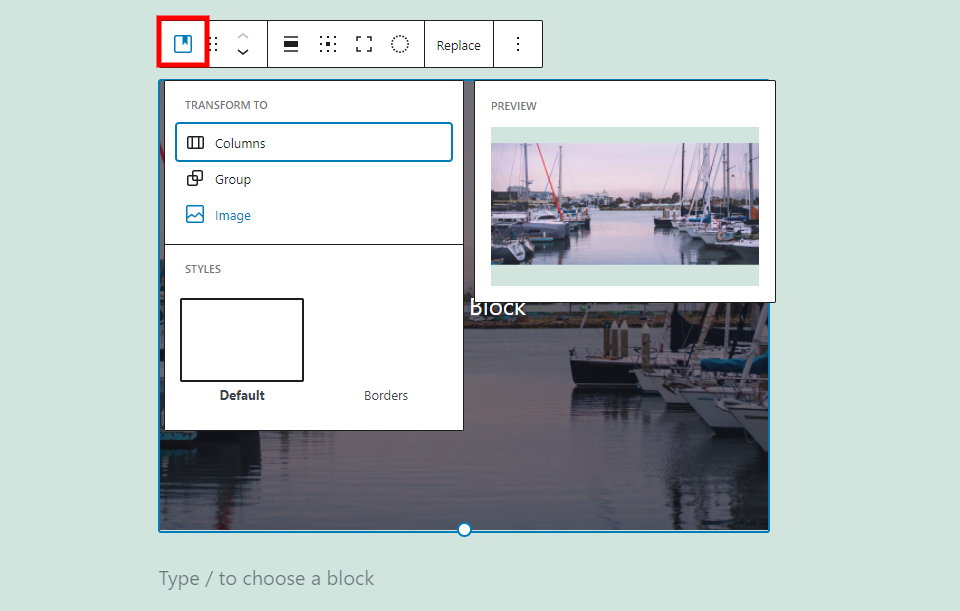Move the block down with the down chevron
Viewport: 960px width, 611px height.
point(243,52)
